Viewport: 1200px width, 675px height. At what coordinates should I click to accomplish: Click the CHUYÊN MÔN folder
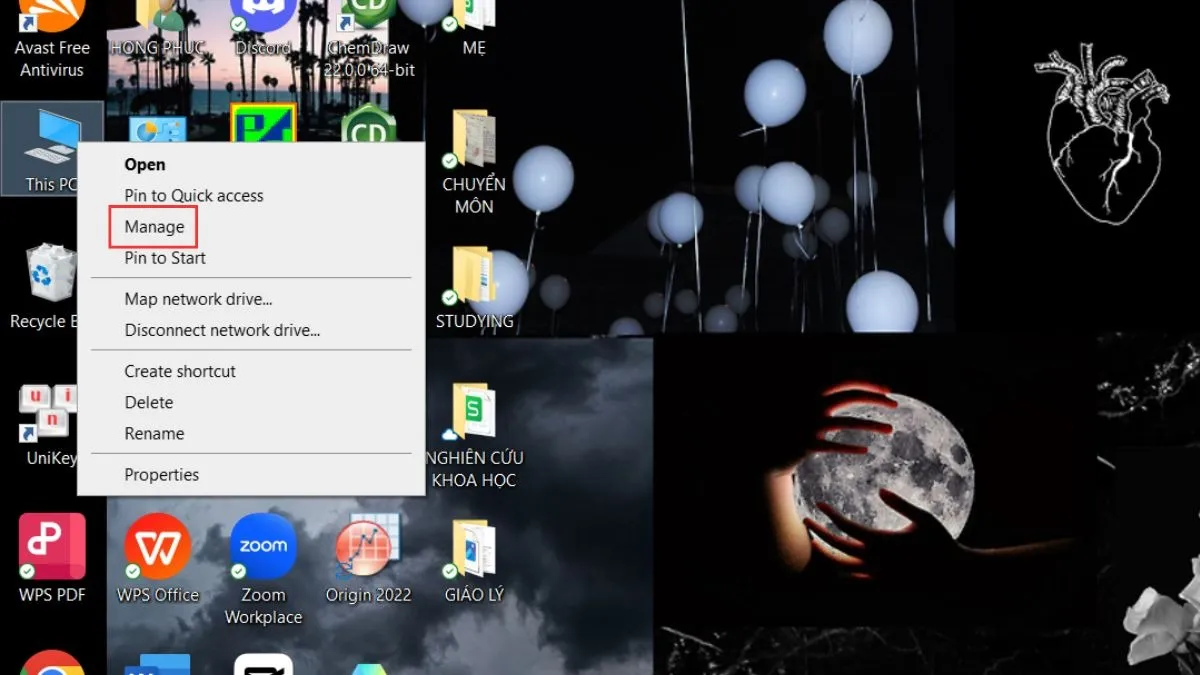(x=473, y=140)
